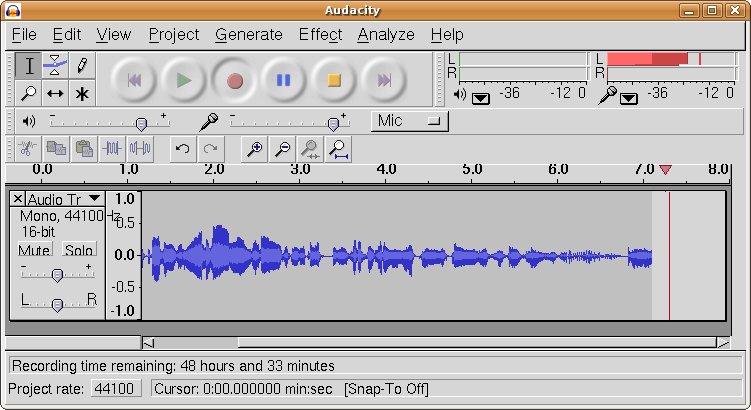This screenshot has height=410, width=751.
Task: Click the Audacity title bar icon
Action: coord(13,10)
